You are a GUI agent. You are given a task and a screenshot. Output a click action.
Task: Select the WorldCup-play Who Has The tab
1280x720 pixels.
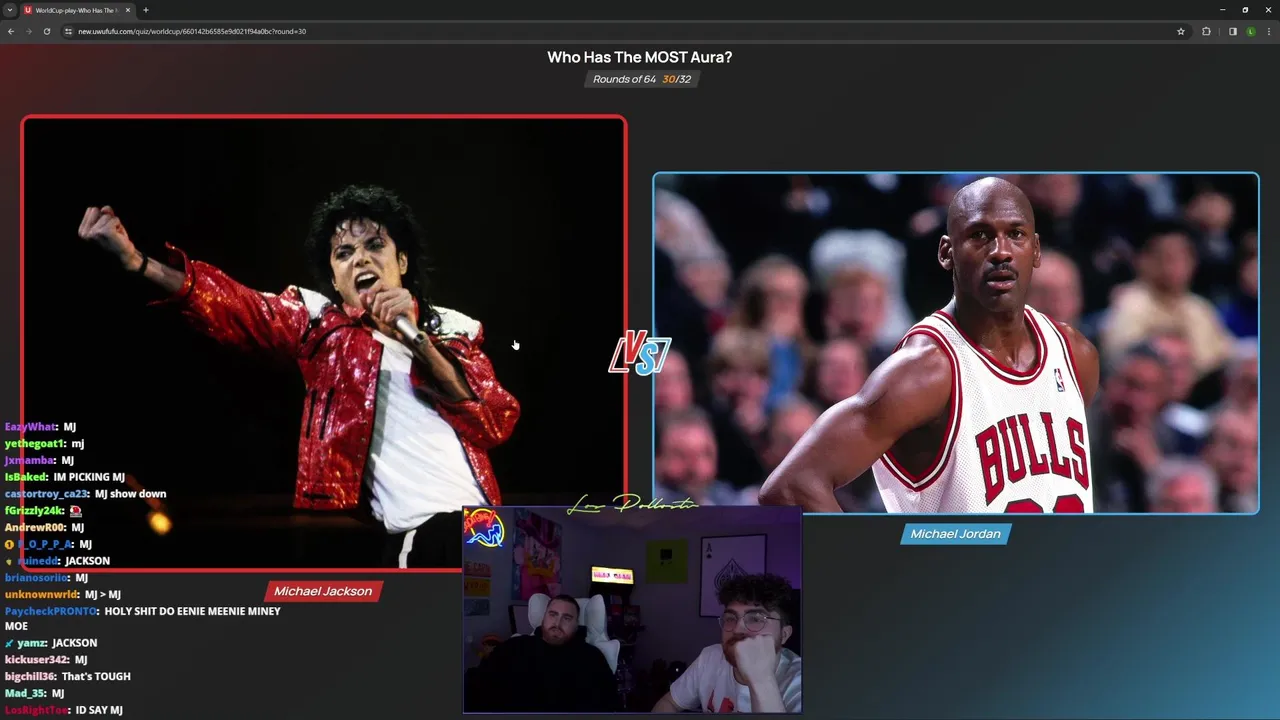tap(78, 10)
